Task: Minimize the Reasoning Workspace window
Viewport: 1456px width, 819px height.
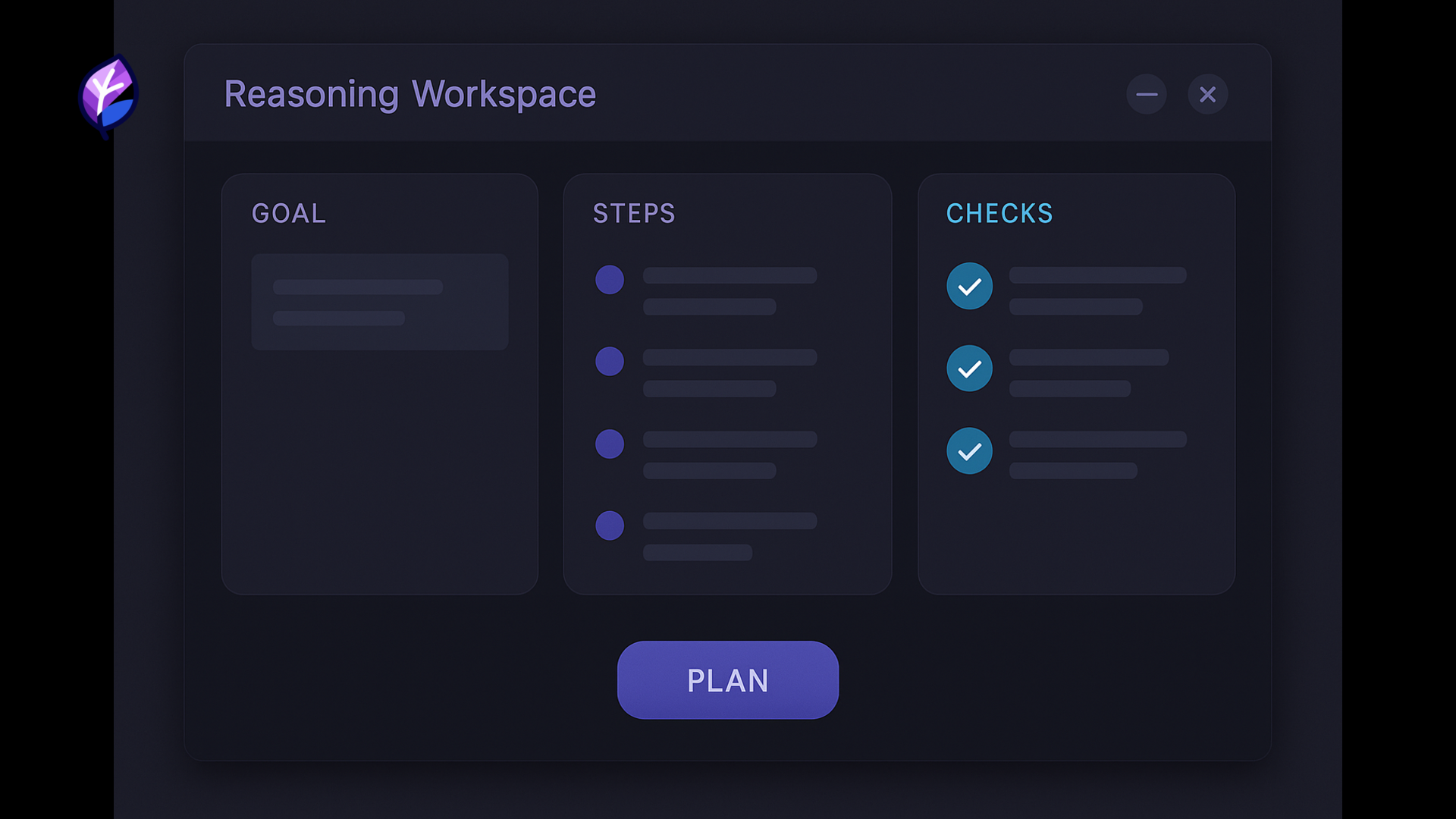Action: click(1146, 95)
